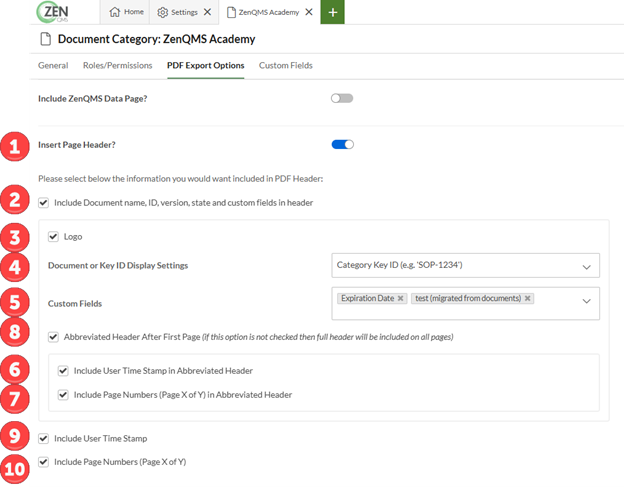This screenshot has height=487, width=624.
Task: Add a new tab with plus button
Action: (332, 12)
